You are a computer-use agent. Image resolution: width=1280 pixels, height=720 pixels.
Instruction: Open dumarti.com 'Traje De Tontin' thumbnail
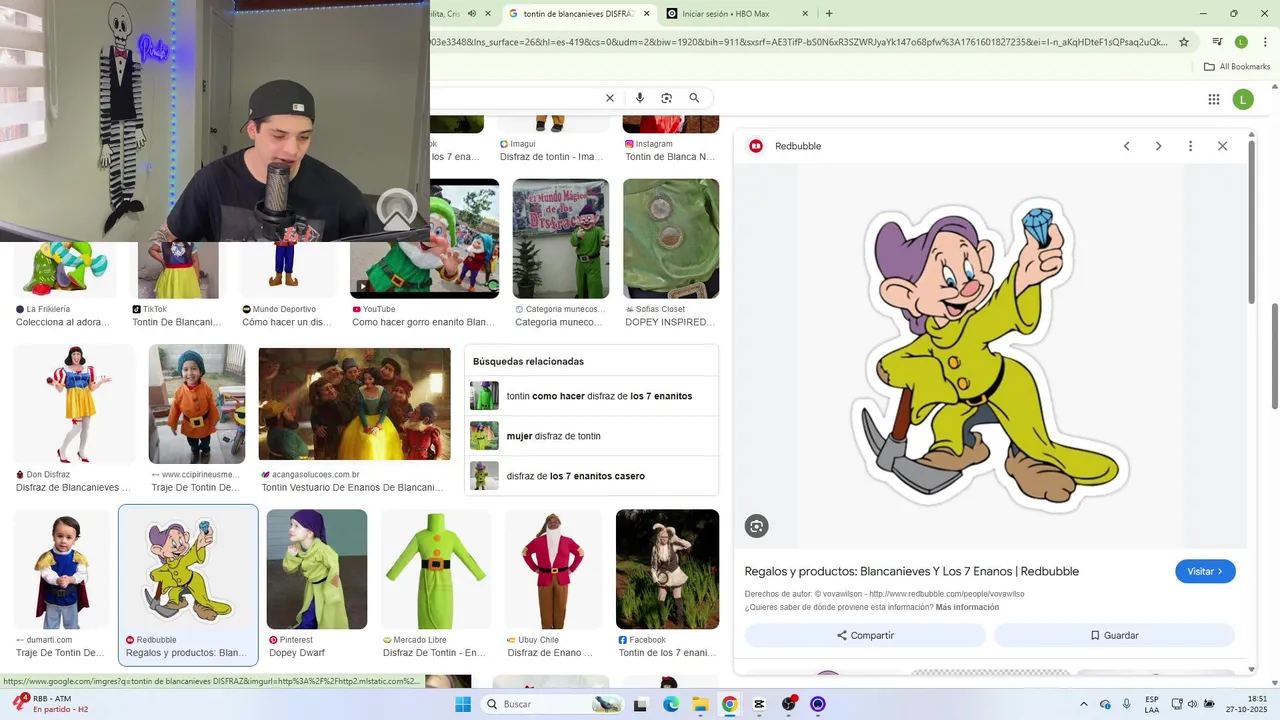[x=61, y=570]
